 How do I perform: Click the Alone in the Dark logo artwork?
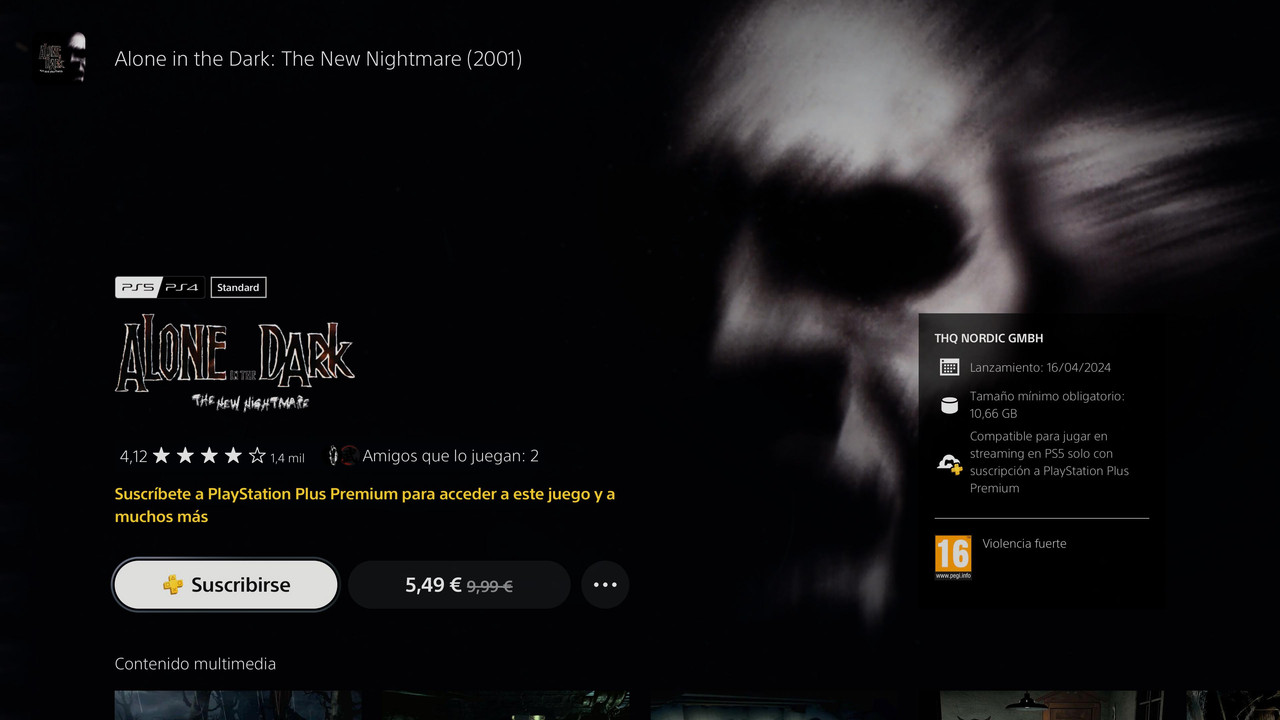(235, 362)
